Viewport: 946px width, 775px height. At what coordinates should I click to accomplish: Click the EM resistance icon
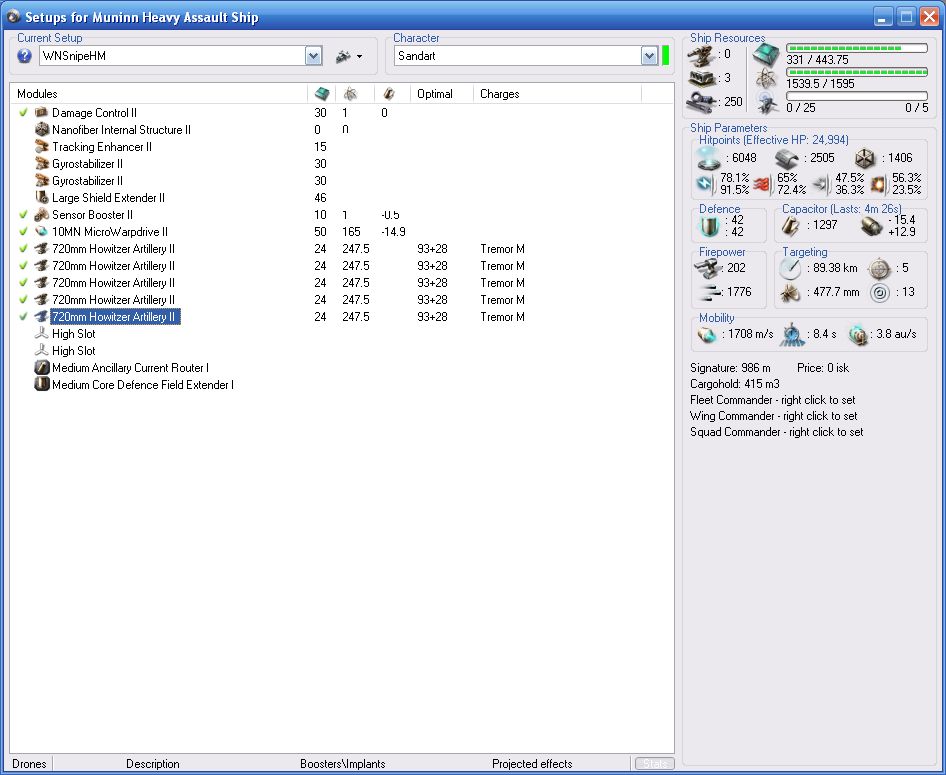point(705,183)
